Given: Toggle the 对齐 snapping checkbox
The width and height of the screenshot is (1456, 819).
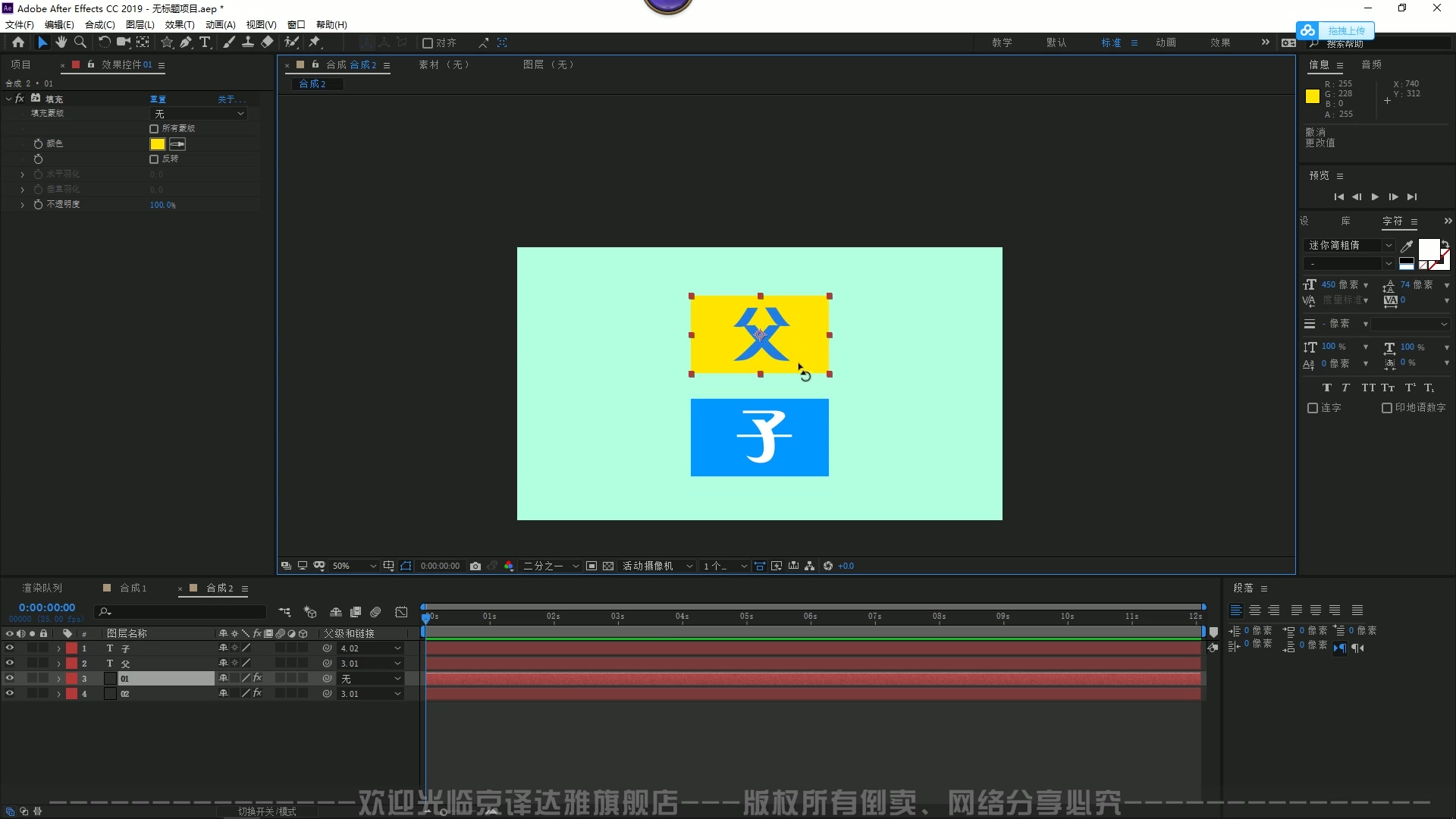Looking at the screenshot, I should [428, 43].
